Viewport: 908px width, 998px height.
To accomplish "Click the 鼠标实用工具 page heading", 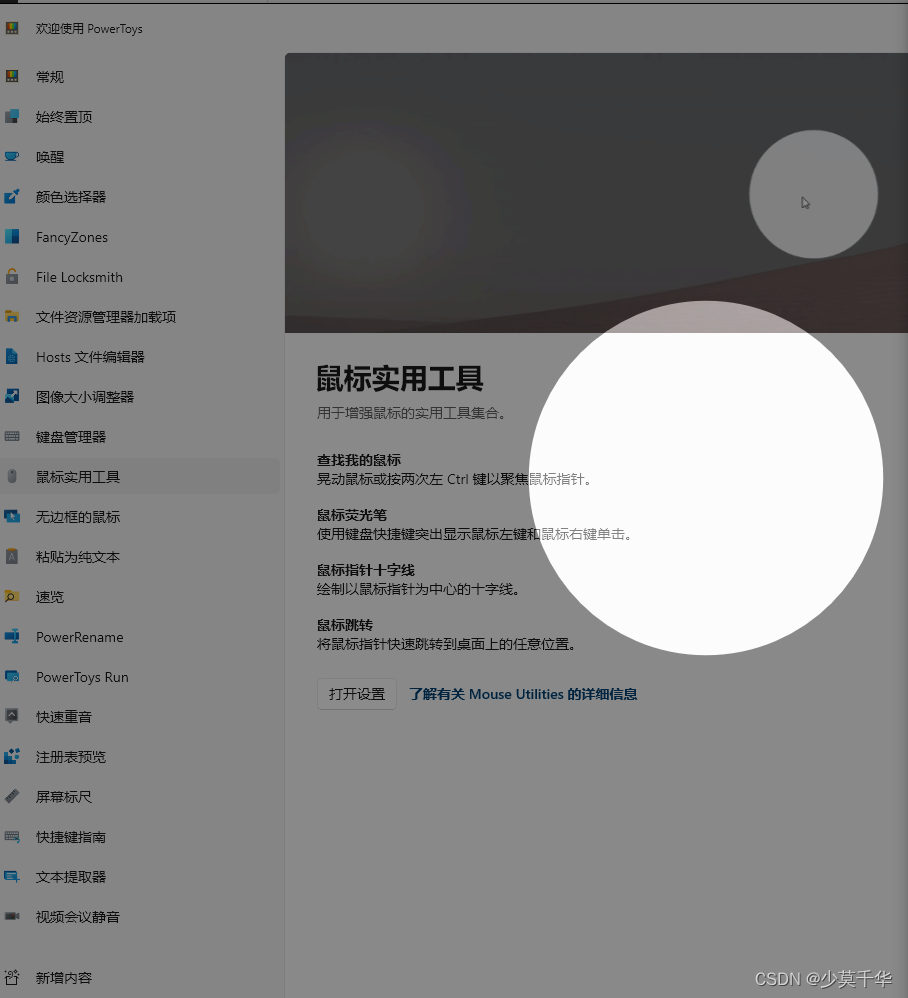I will (x=400, y=379).
